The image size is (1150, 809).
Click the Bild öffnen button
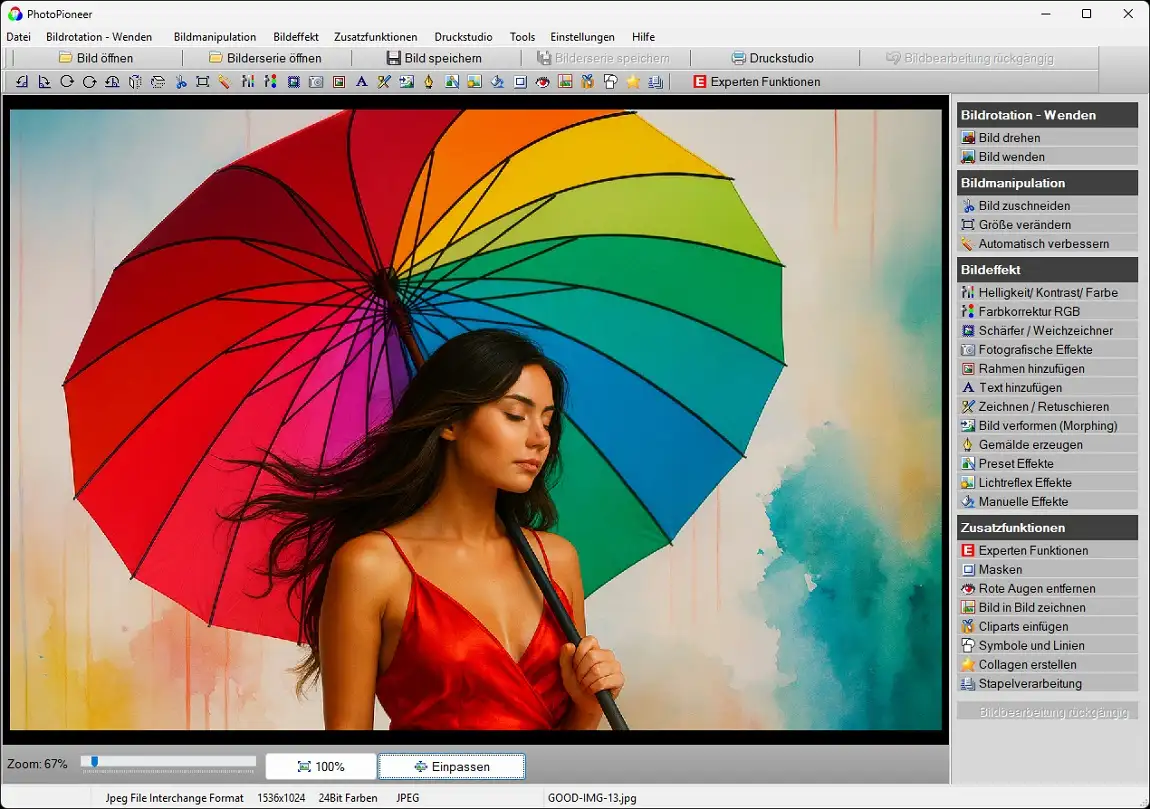point(95,58)
